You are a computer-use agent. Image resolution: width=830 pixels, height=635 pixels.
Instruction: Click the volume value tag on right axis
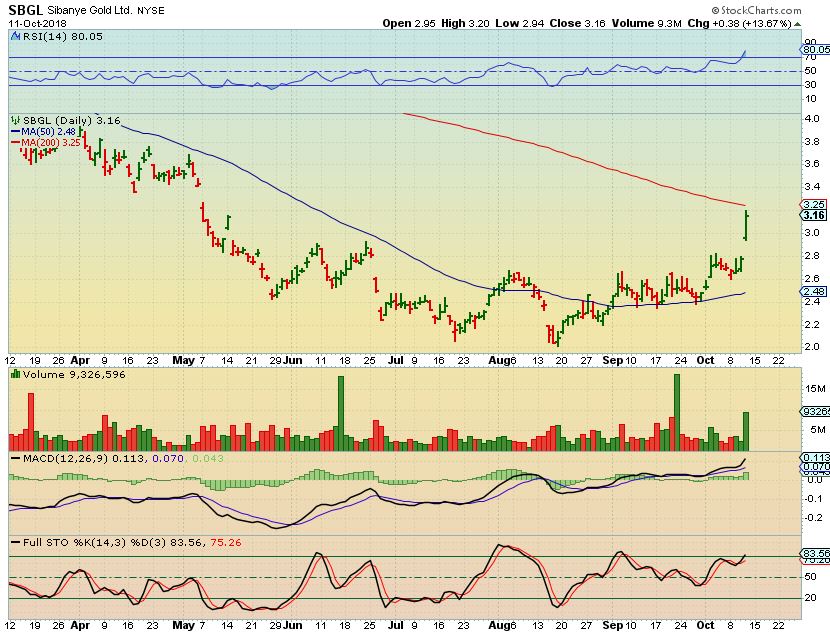coord(815,412)
